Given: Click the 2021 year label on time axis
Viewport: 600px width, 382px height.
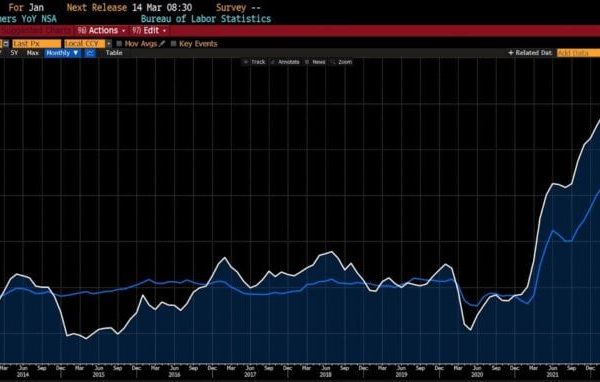Looking at the screenshot, I should (x=552, y=375).
